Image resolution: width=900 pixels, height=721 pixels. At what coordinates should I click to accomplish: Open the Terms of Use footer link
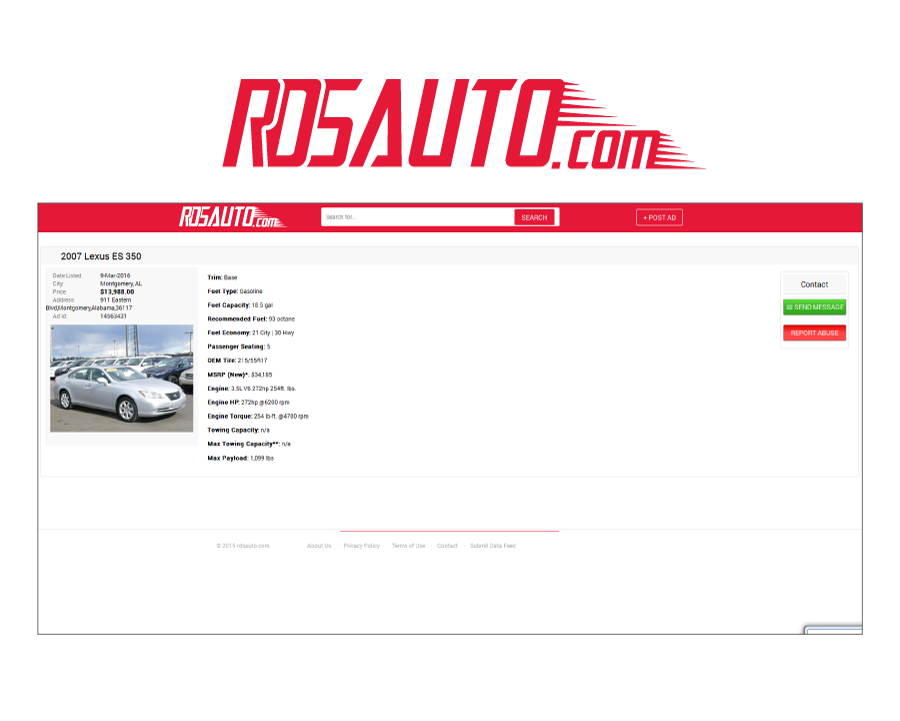pos(409,546)
